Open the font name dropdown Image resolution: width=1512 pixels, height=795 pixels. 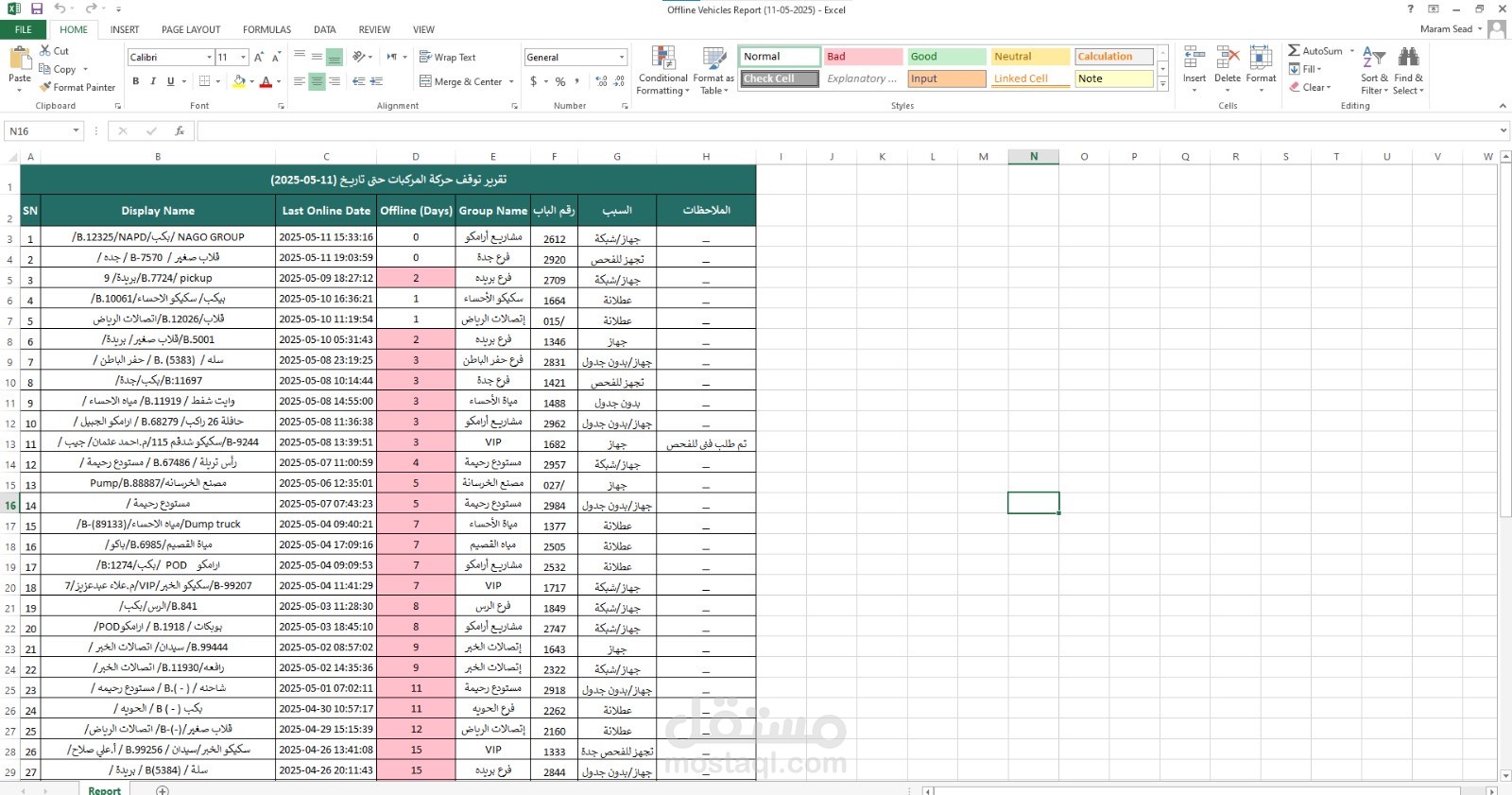click(209, 58)
